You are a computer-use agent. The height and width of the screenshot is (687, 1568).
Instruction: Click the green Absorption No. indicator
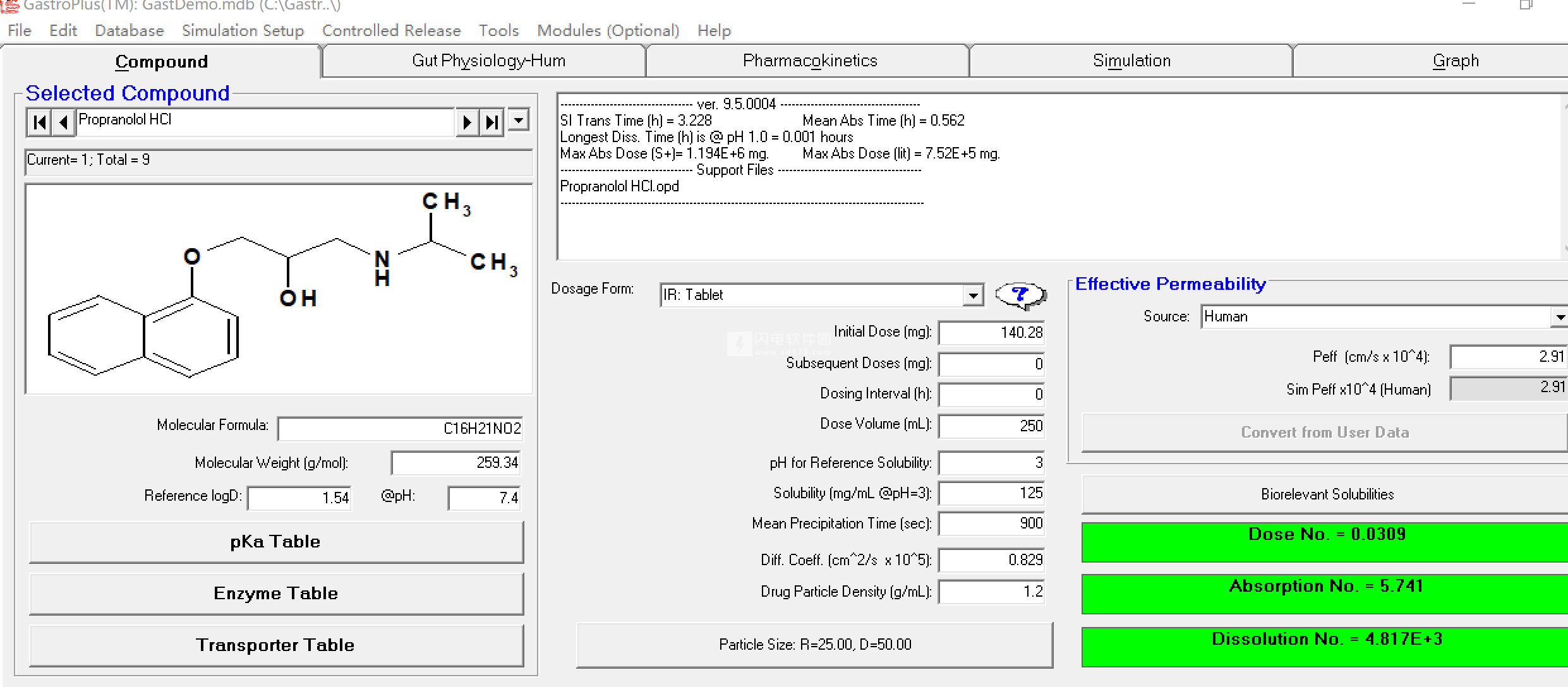point(1326,594)
